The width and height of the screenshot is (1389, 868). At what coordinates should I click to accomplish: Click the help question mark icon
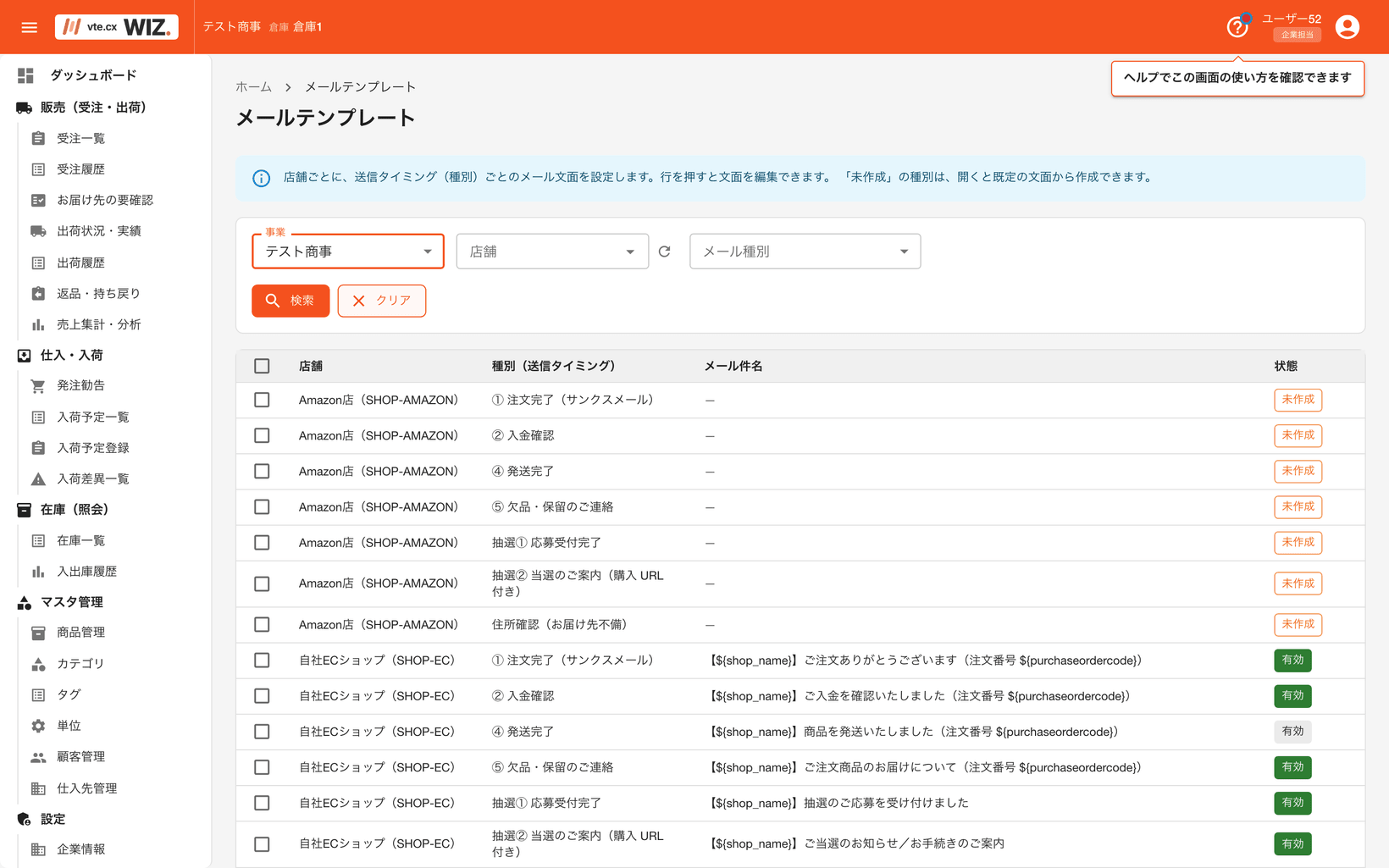pos(1237,27)
